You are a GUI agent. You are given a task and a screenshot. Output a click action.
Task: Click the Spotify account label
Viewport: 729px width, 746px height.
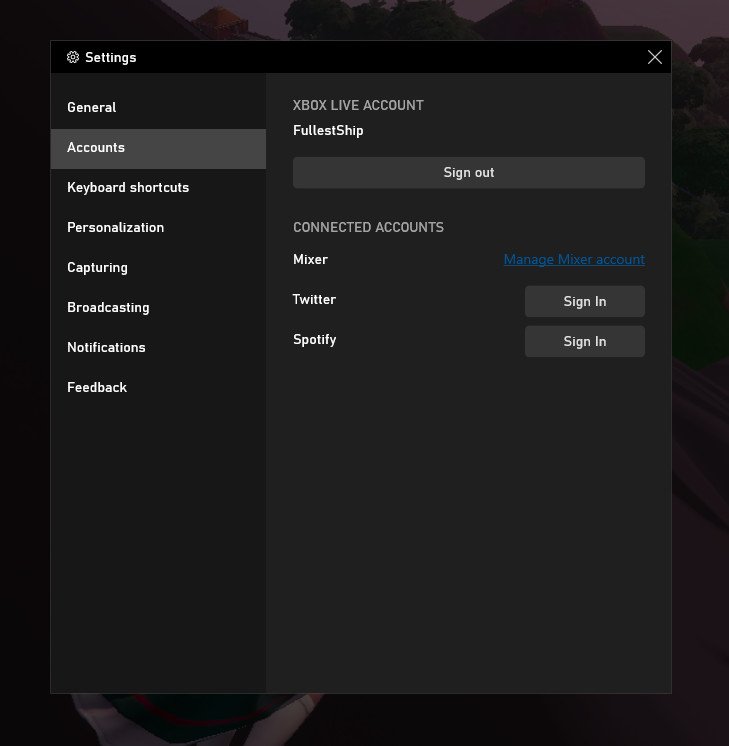tap(315, 340)
